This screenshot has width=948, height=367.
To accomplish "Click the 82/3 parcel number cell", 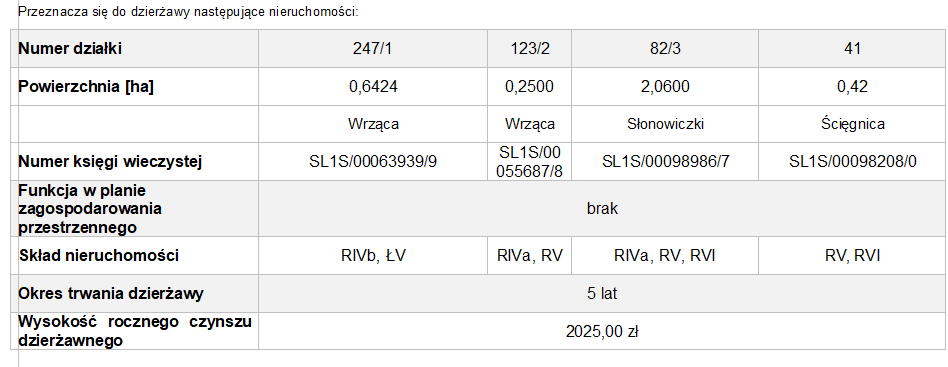I will [664, 49].
